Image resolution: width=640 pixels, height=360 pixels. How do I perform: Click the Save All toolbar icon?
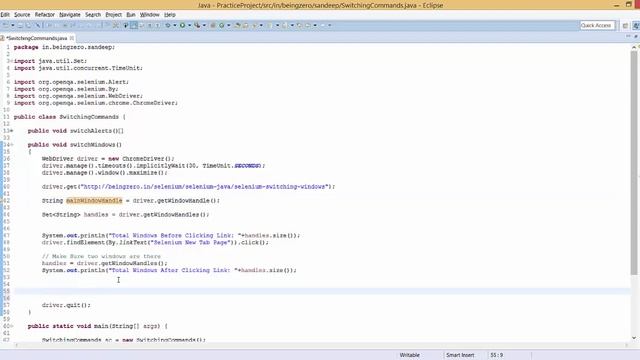coord(28,25)
